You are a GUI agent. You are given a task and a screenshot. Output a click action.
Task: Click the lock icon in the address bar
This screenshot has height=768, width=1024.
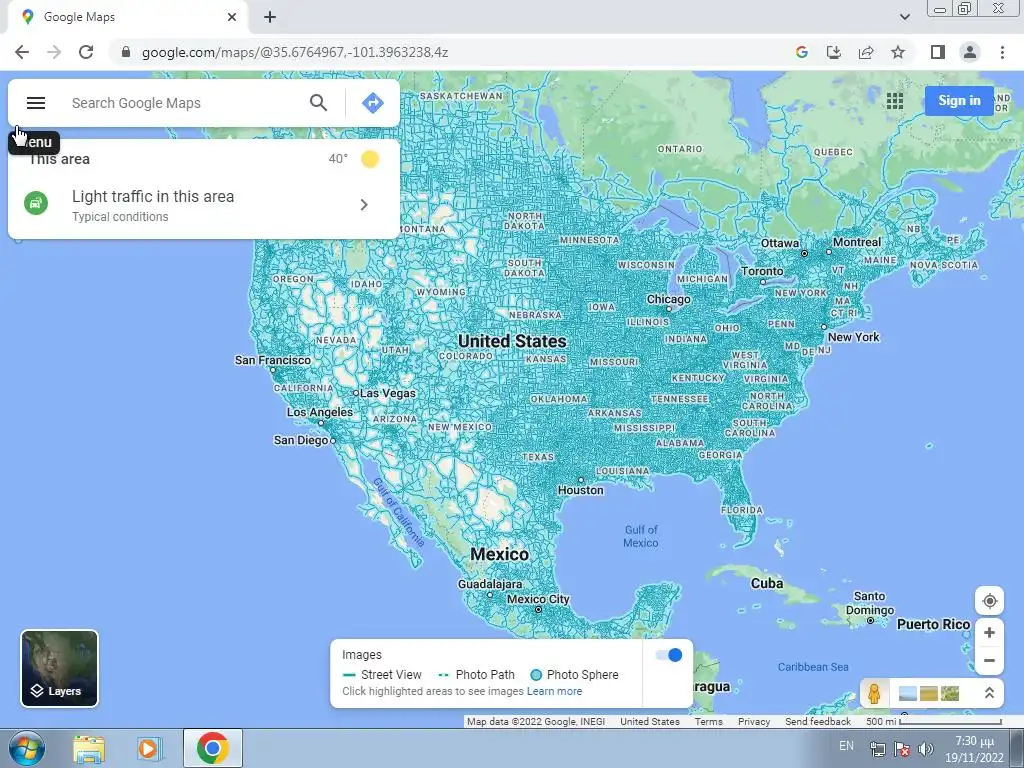tap(125, 52)
